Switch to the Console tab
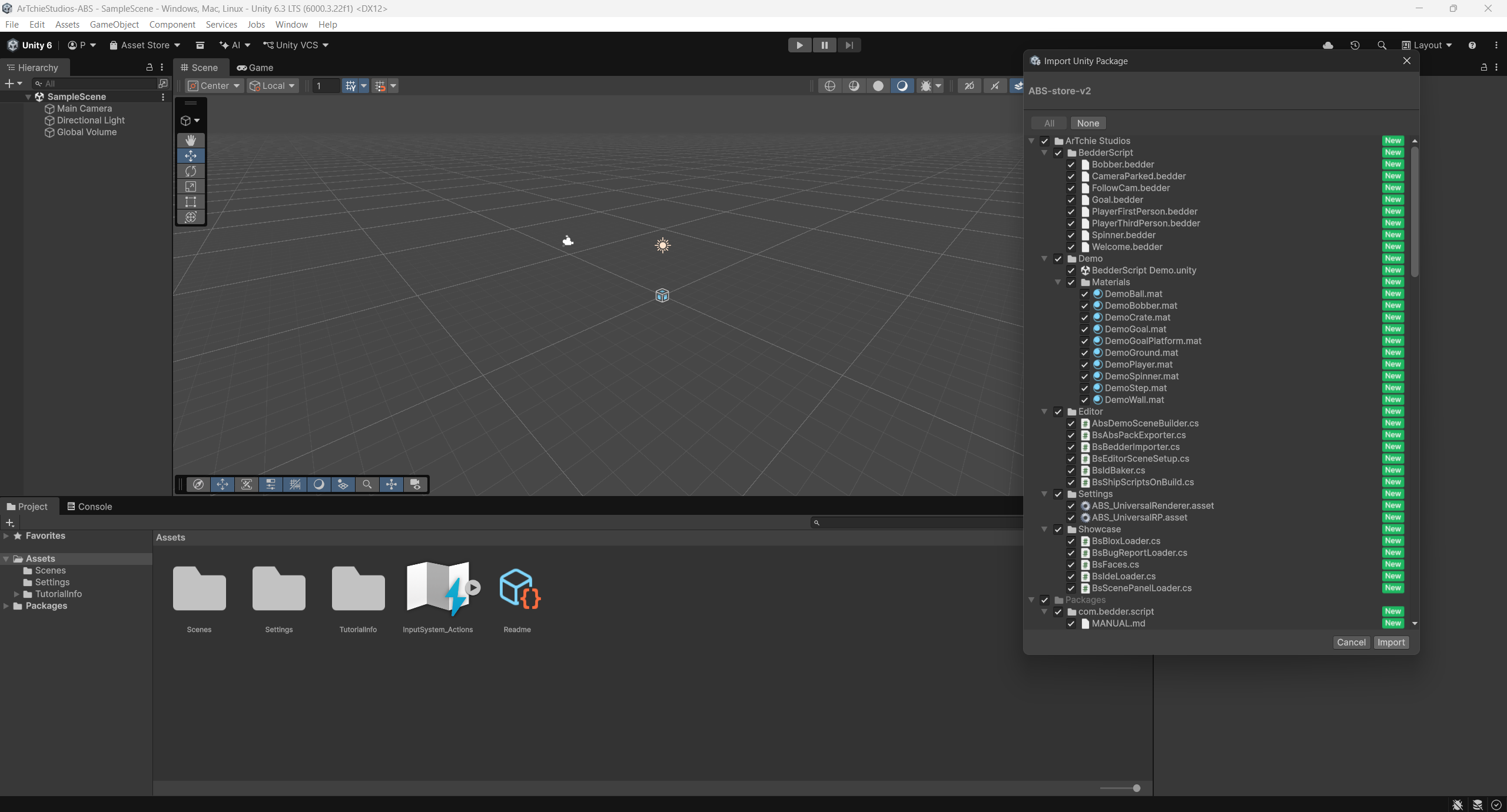The width and height of the screenshot is (1507, 812). pos(89,507)
